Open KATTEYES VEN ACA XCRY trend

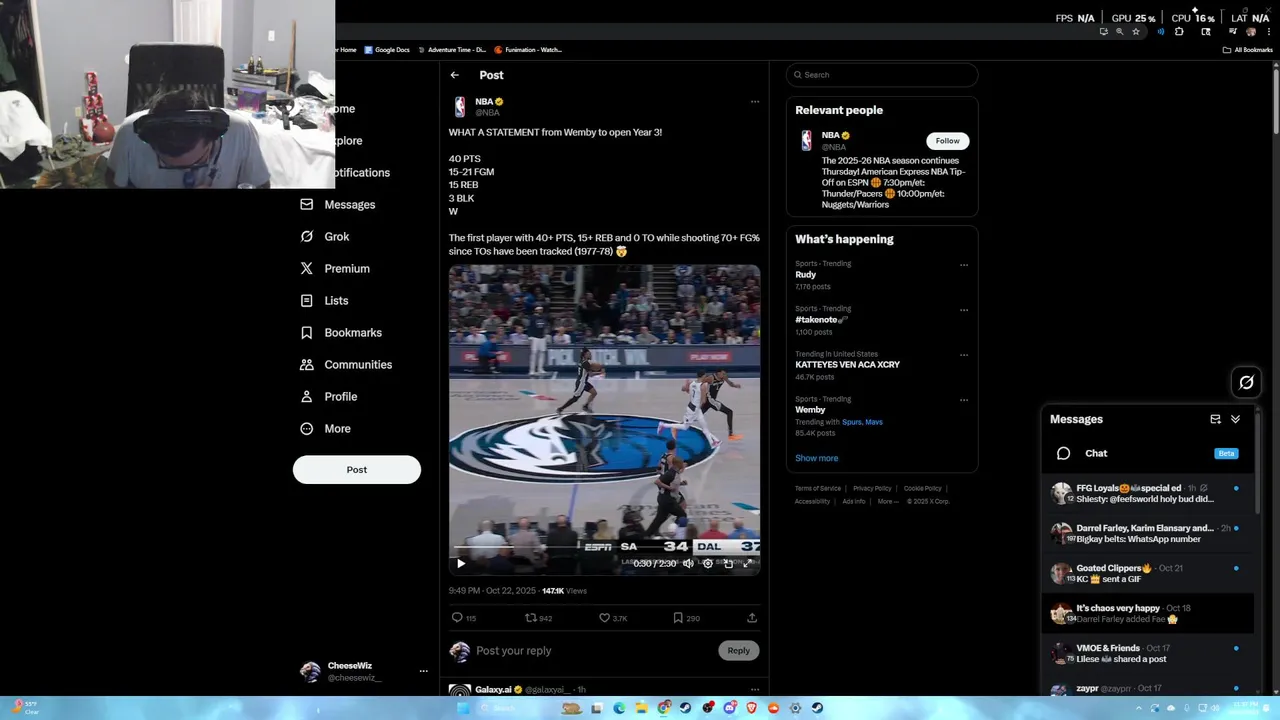(x=847, y=365)
